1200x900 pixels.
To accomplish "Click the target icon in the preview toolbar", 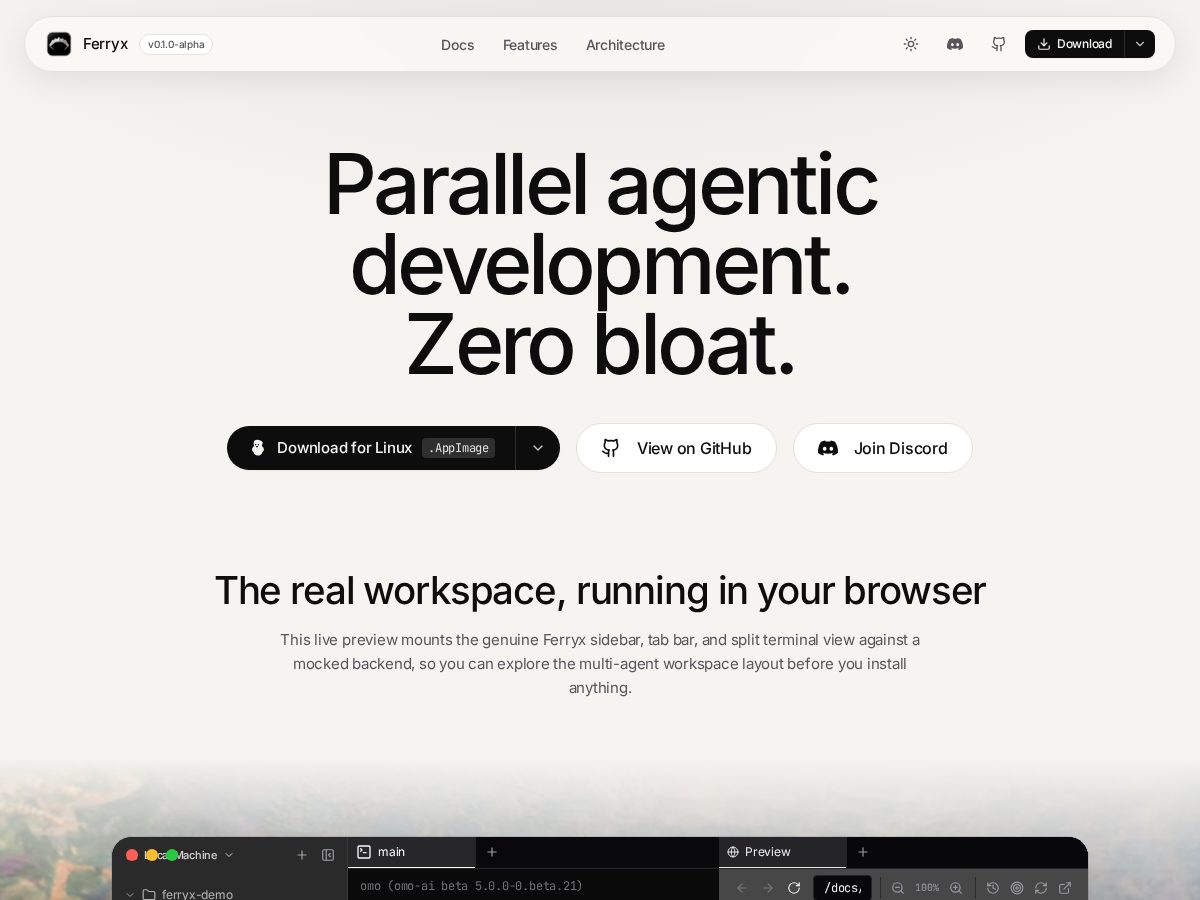I will click(x=1017, y=888).
